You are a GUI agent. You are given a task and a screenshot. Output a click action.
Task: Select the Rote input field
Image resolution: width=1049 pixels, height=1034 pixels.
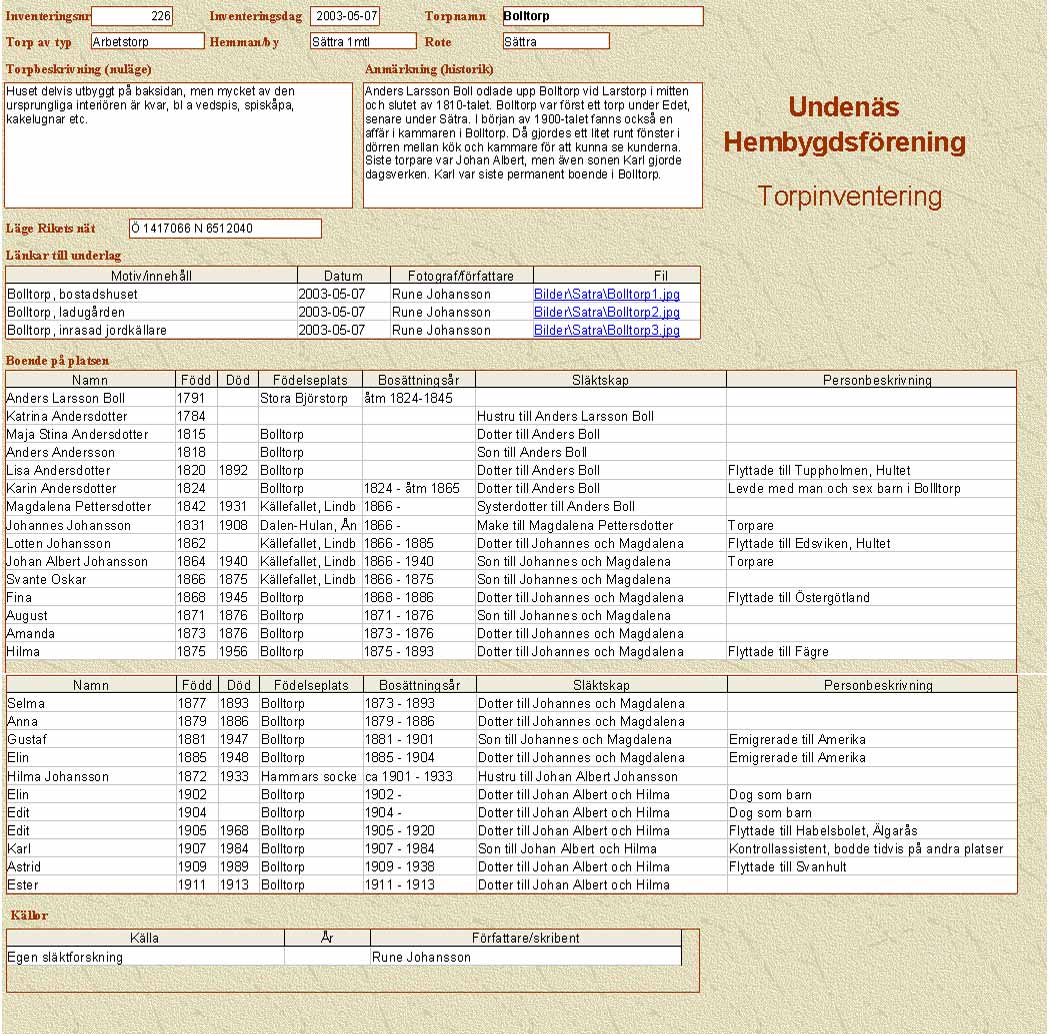(556, 42)
